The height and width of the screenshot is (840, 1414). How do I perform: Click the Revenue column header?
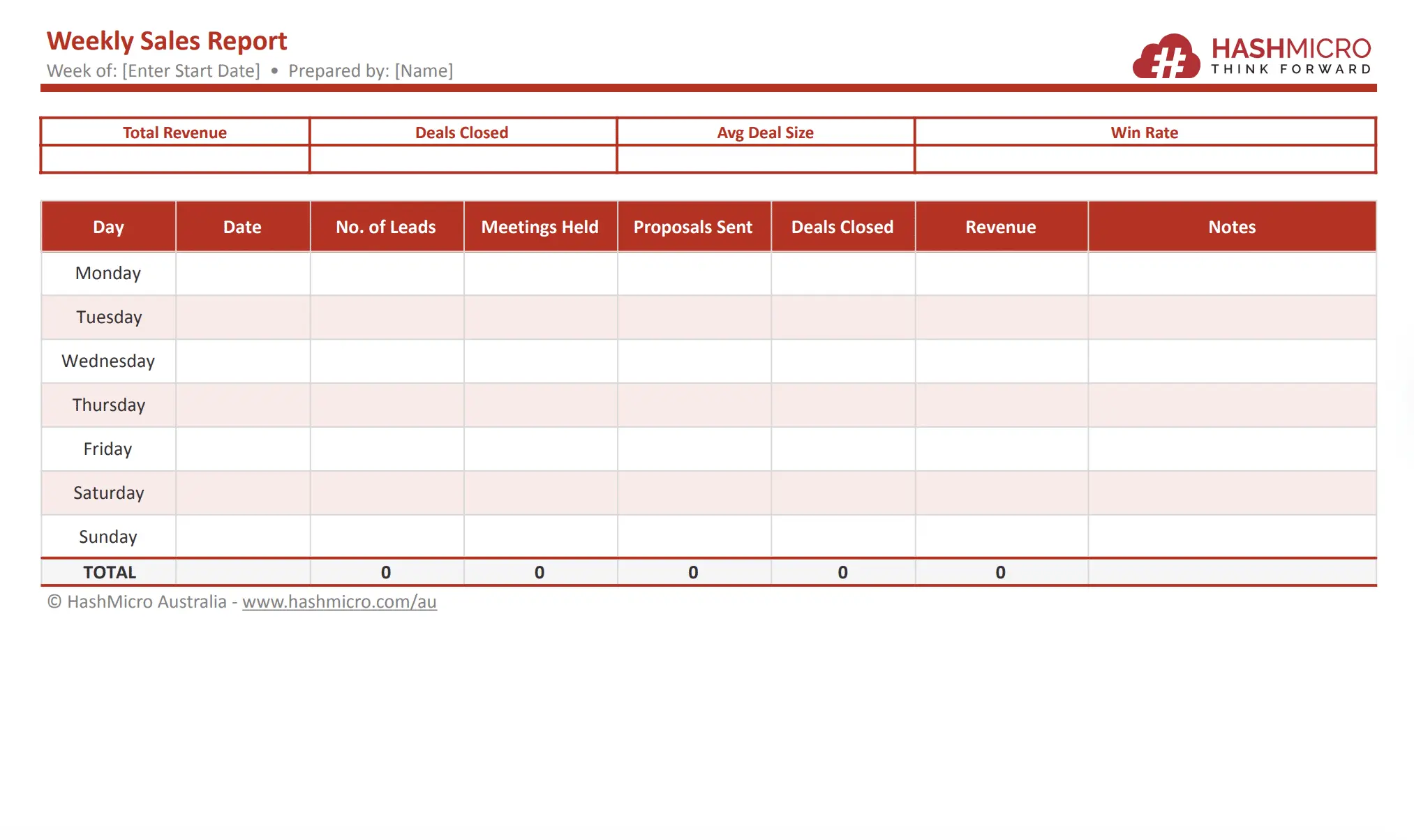tap(1001, 227)
